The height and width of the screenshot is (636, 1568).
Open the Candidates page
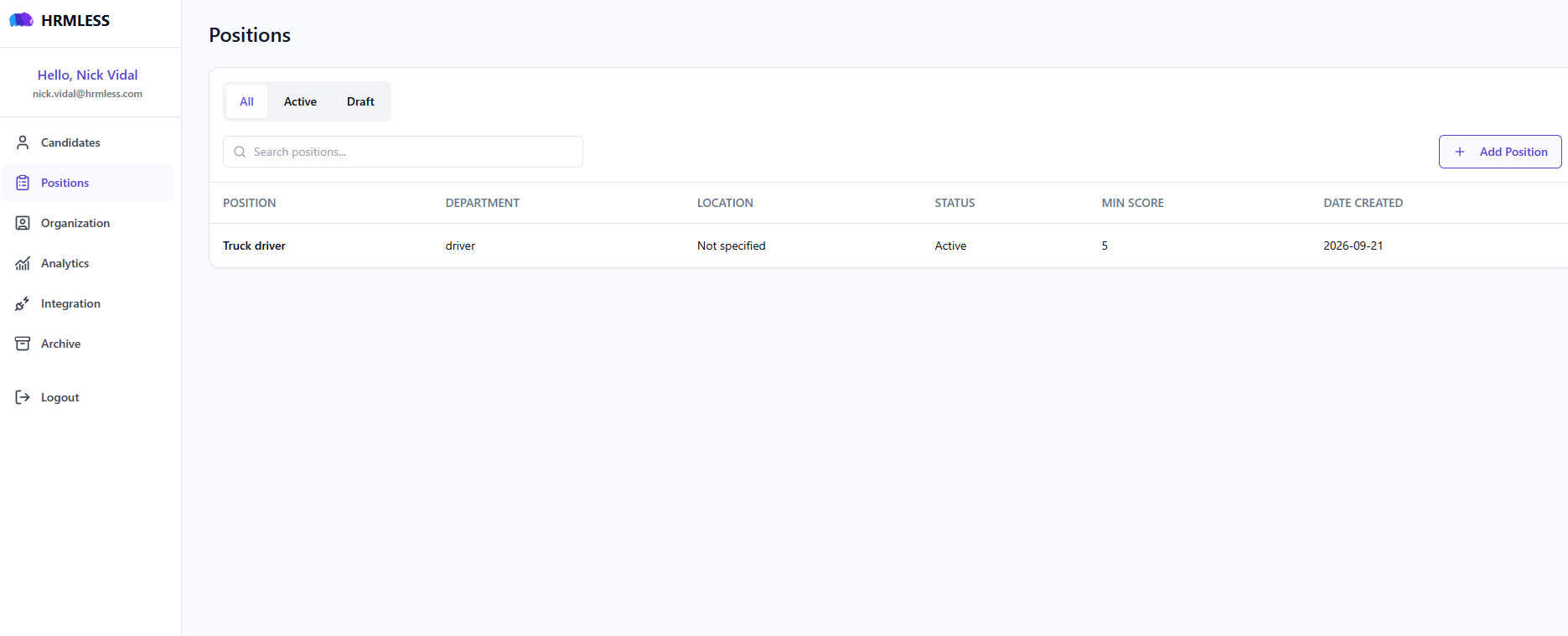click(88, 142)
